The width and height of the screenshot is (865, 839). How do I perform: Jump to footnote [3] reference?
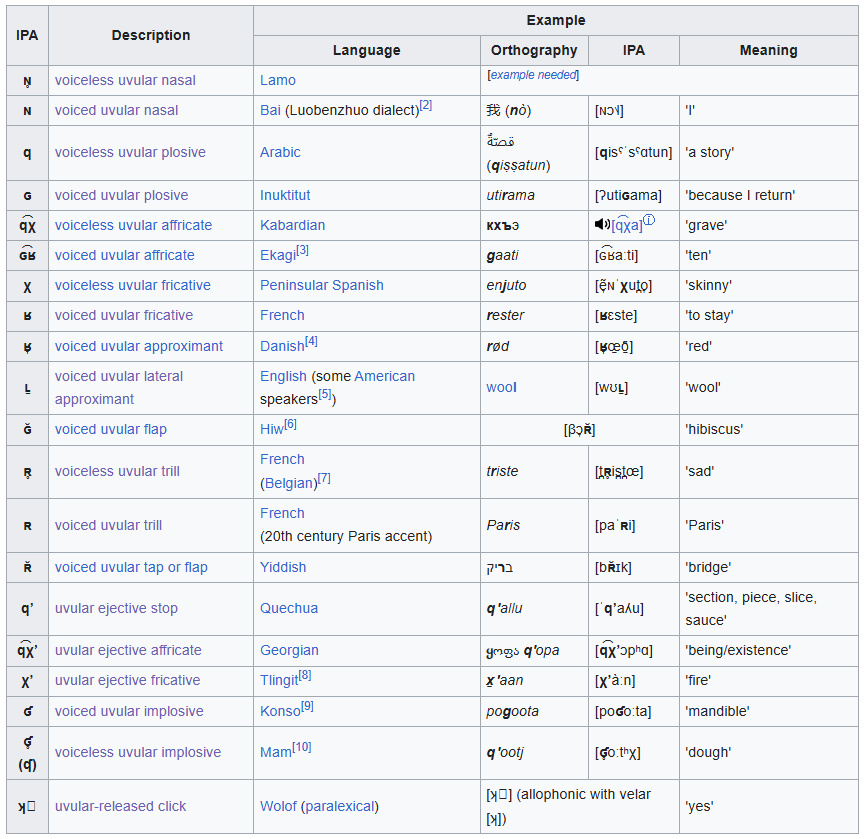tap(303, 250)
